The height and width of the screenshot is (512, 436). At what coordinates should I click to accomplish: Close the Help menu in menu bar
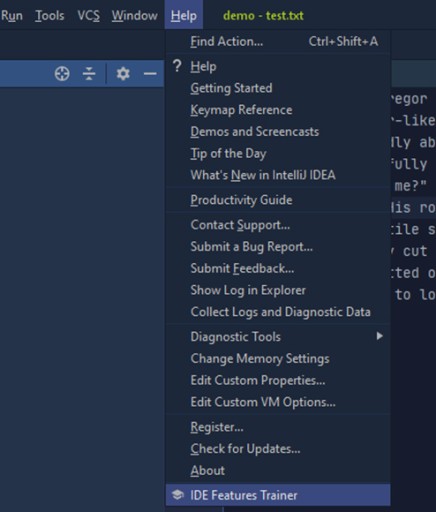tap(184, 15)
